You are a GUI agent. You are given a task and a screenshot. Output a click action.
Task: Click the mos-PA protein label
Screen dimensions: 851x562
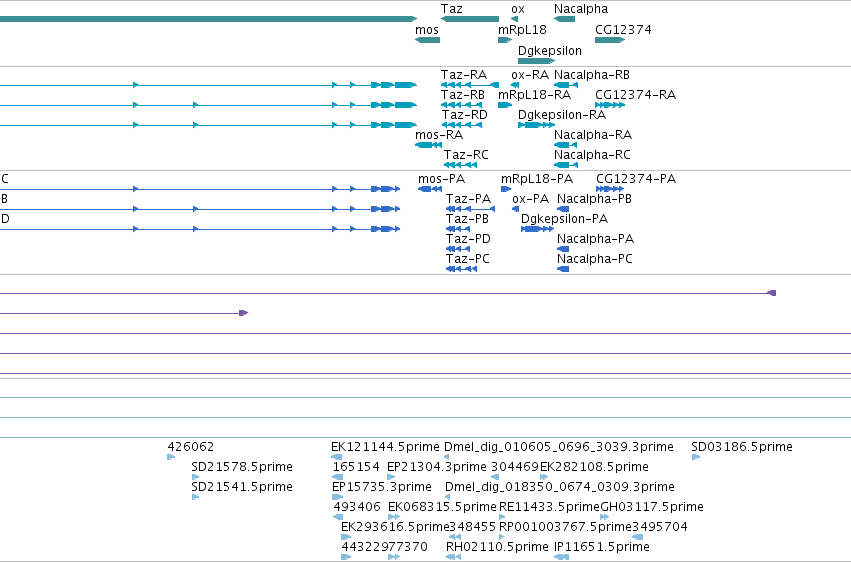click(x=441, y=179)
